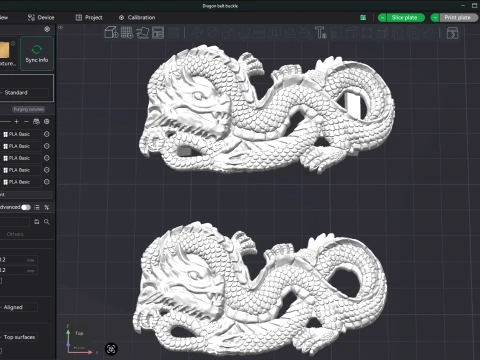Click the AMS filament sync icon
Image resolution: width=480 pixels, height=360 pixels.
point(36,122)
